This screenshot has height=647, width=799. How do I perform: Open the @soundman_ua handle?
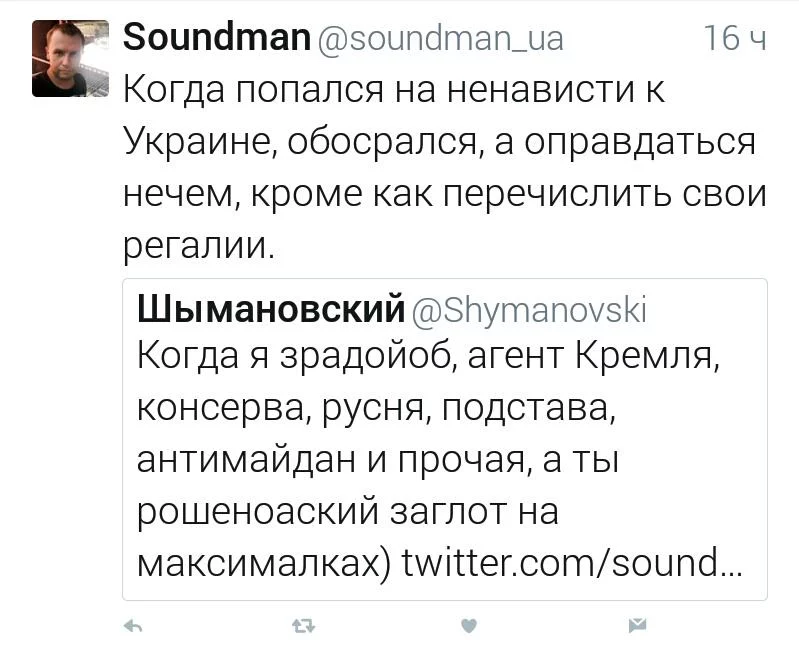440,38
